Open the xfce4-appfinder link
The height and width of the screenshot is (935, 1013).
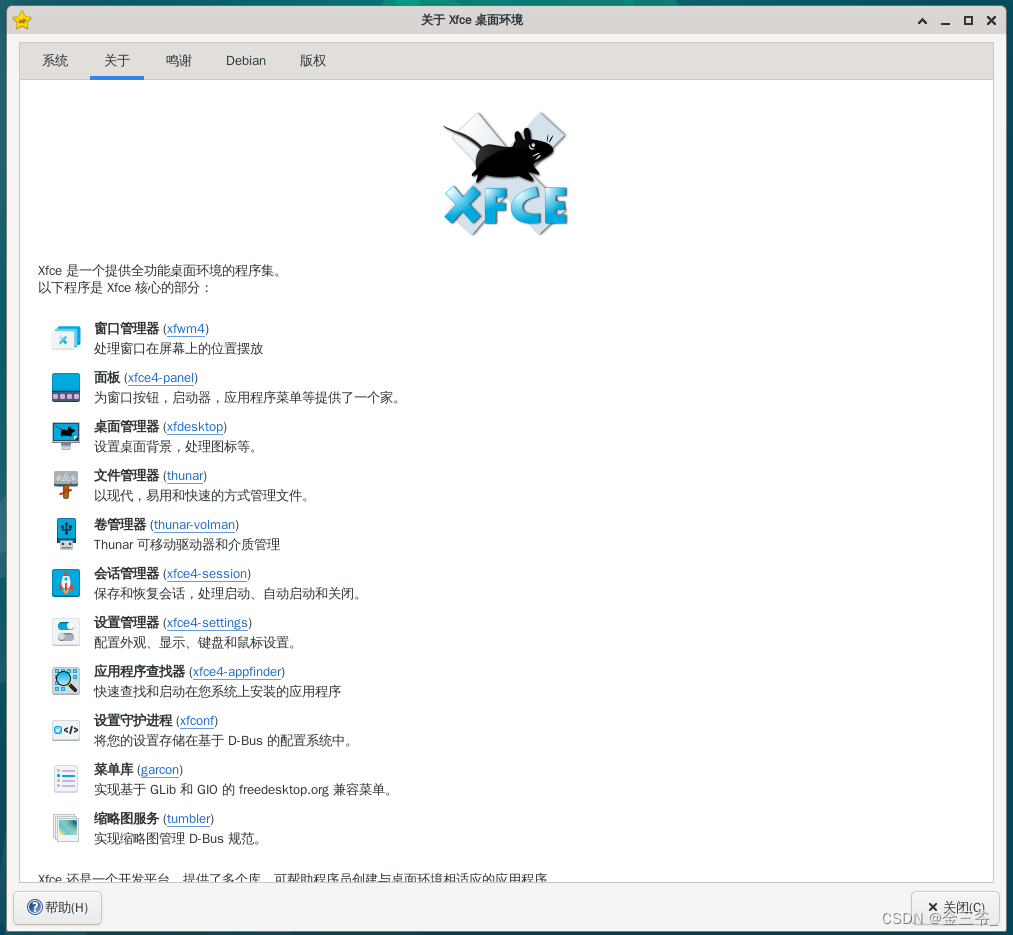tap(237, 672)
